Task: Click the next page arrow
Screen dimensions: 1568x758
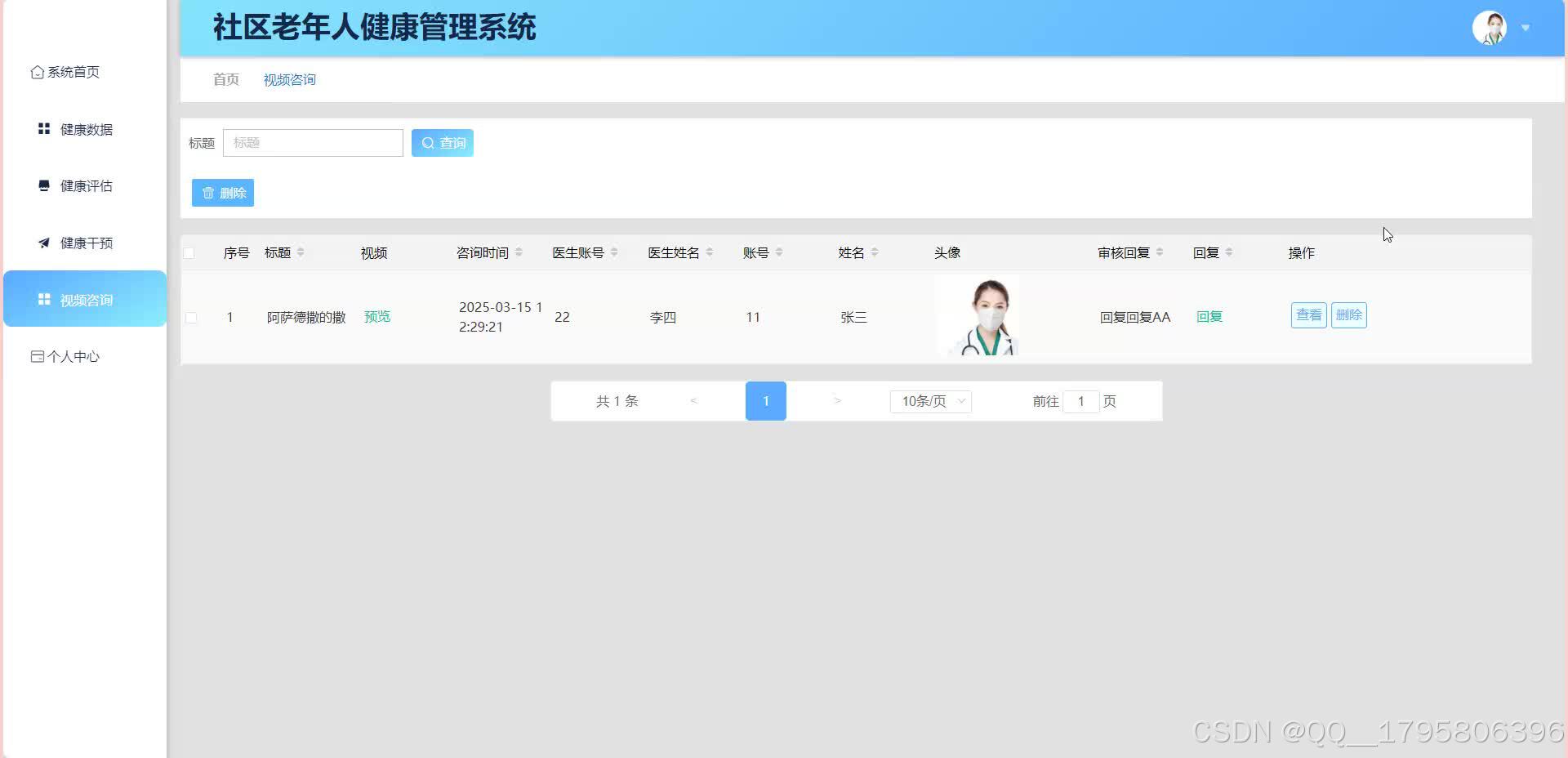Action: (x=838, y=401)
